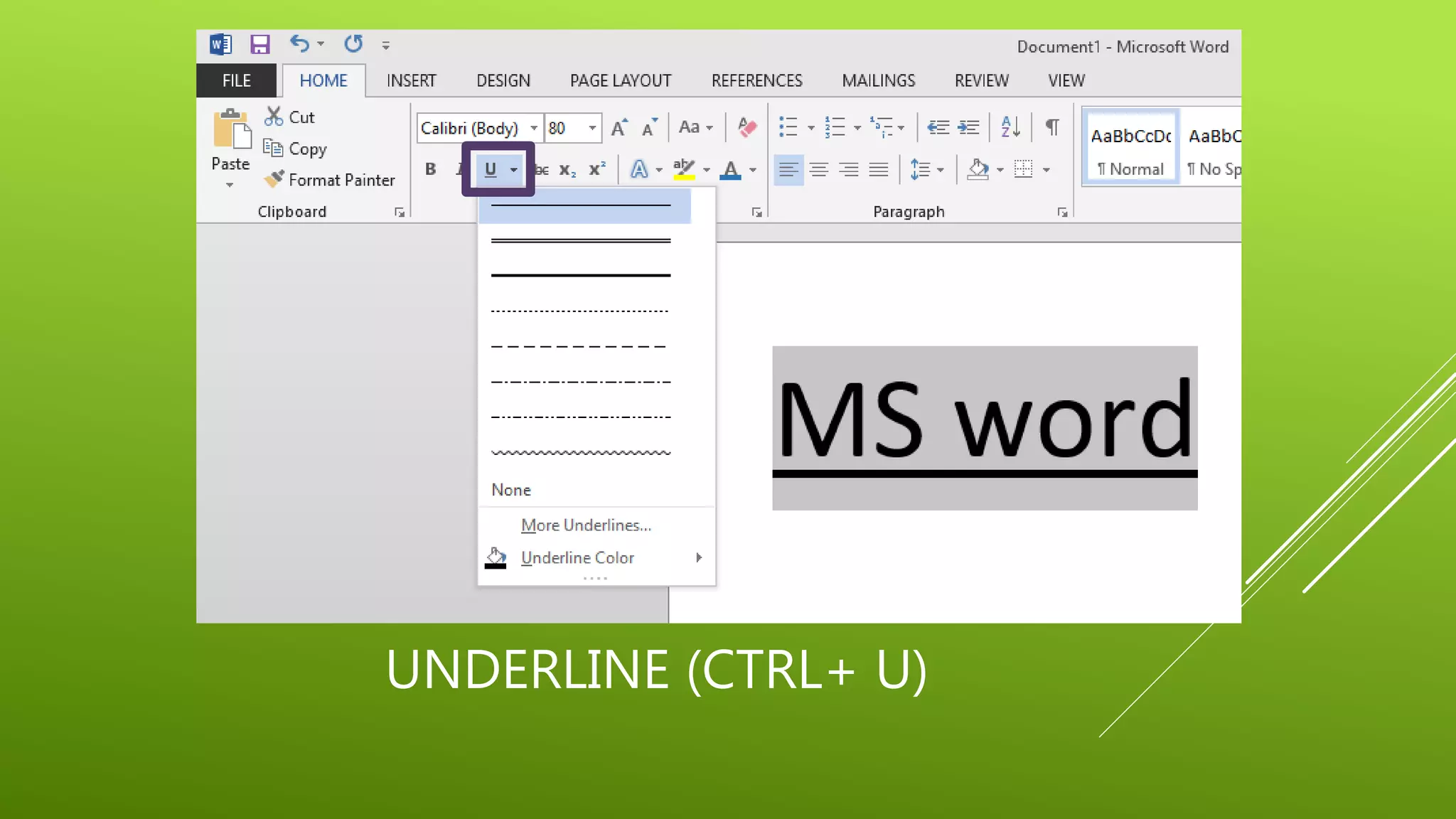Click the Undo arrow icon
The image size is (1456, 819).
(299, 44)
